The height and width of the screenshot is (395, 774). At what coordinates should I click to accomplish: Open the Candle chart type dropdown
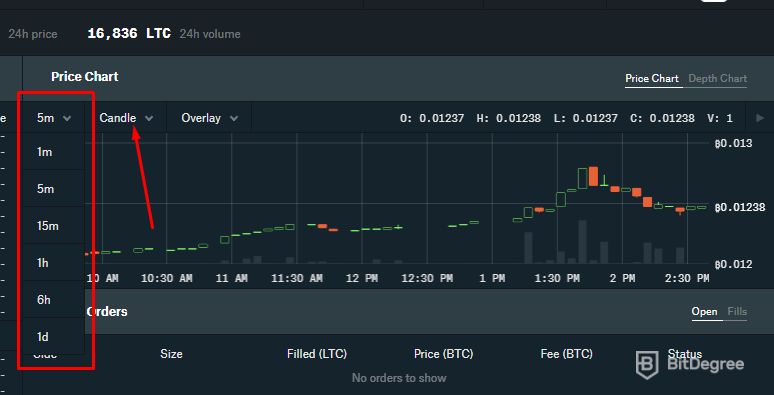click(x=126, y=118)
